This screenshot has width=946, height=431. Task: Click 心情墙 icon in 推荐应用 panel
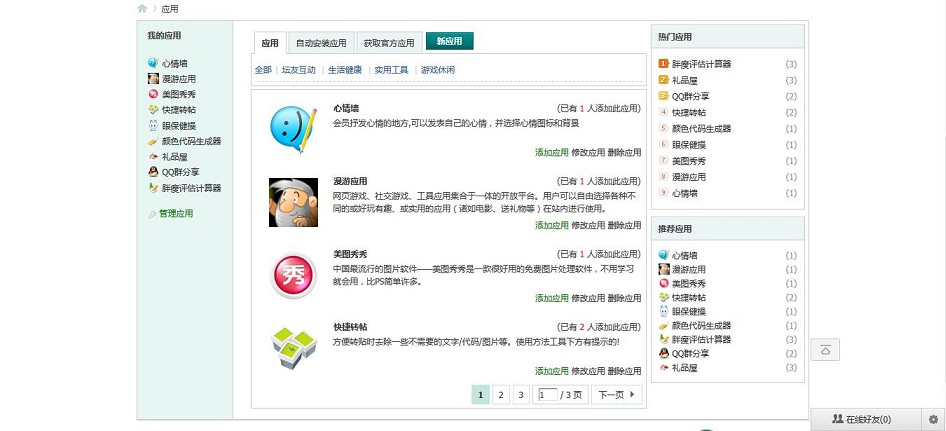pyautogui.click(x=664, y=255)
